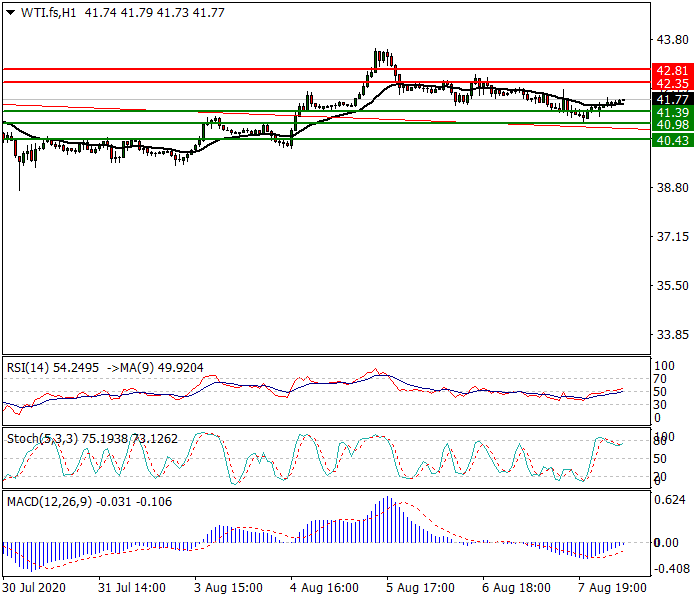
Task: Select the green 41.39 support price label
Action: point(672,112)
